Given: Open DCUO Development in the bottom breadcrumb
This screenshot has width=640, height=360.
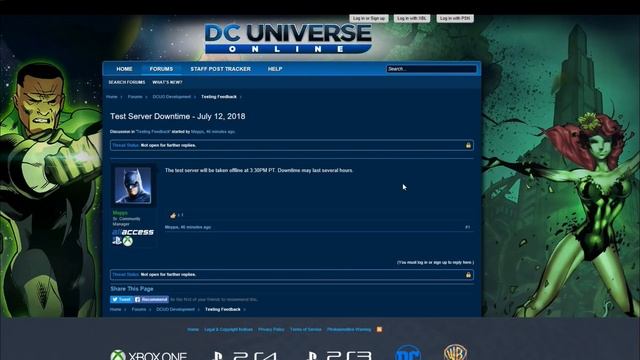Looking at the screenshot, I should point(176,309).
